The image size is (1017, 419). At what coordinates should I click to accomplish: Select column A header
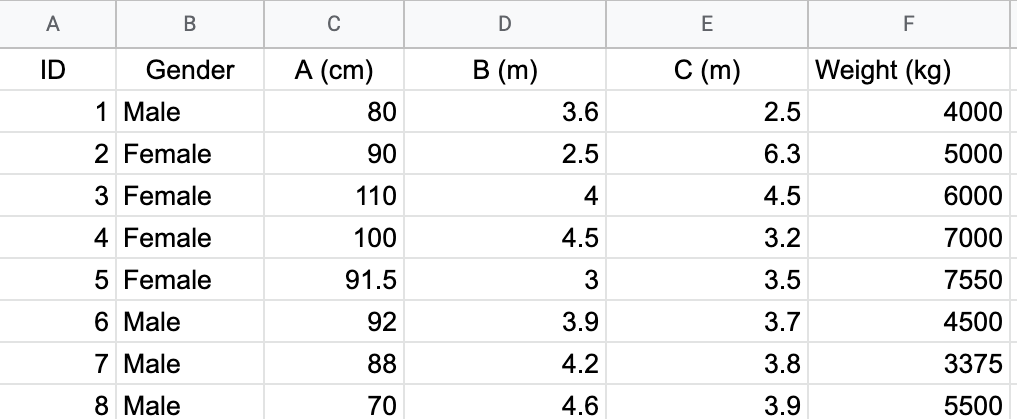(x=58, y=24)
